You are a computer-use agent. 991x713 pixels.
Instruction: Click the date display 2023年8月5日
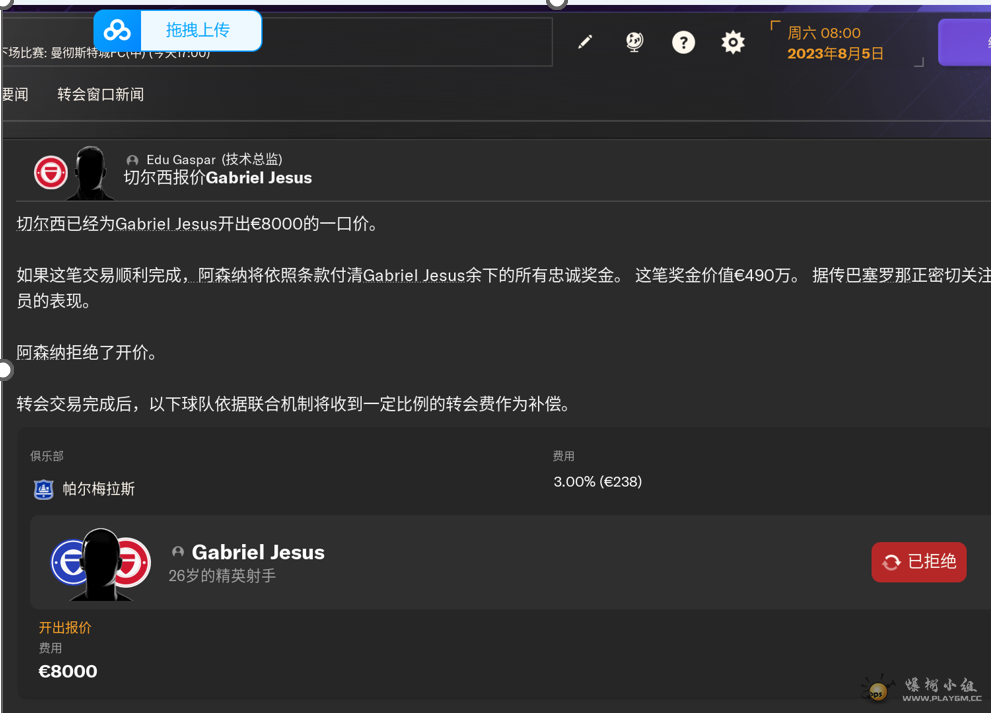click(835, 53)
